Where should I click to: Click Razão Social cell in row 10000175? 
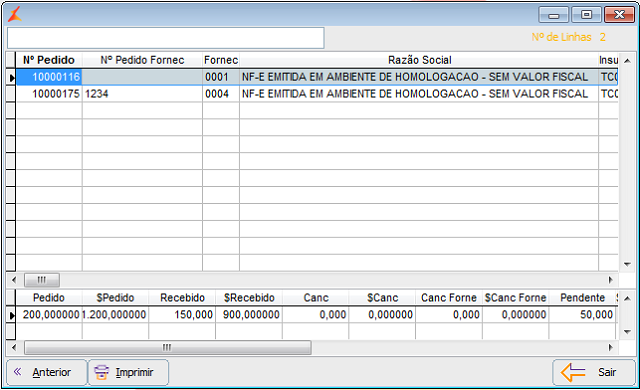click(419, 94)
